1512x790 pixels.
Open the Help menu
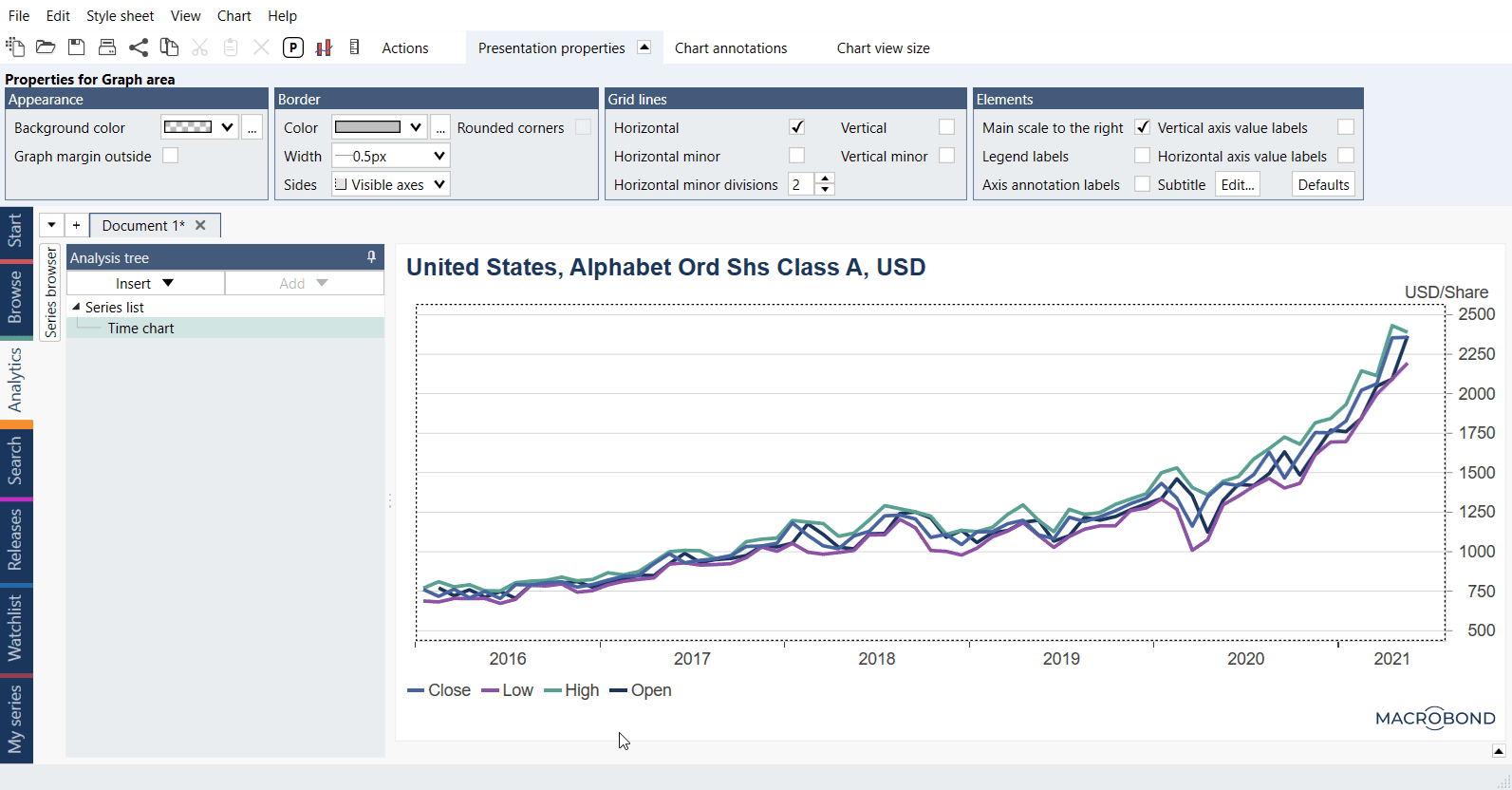[282, 16]
